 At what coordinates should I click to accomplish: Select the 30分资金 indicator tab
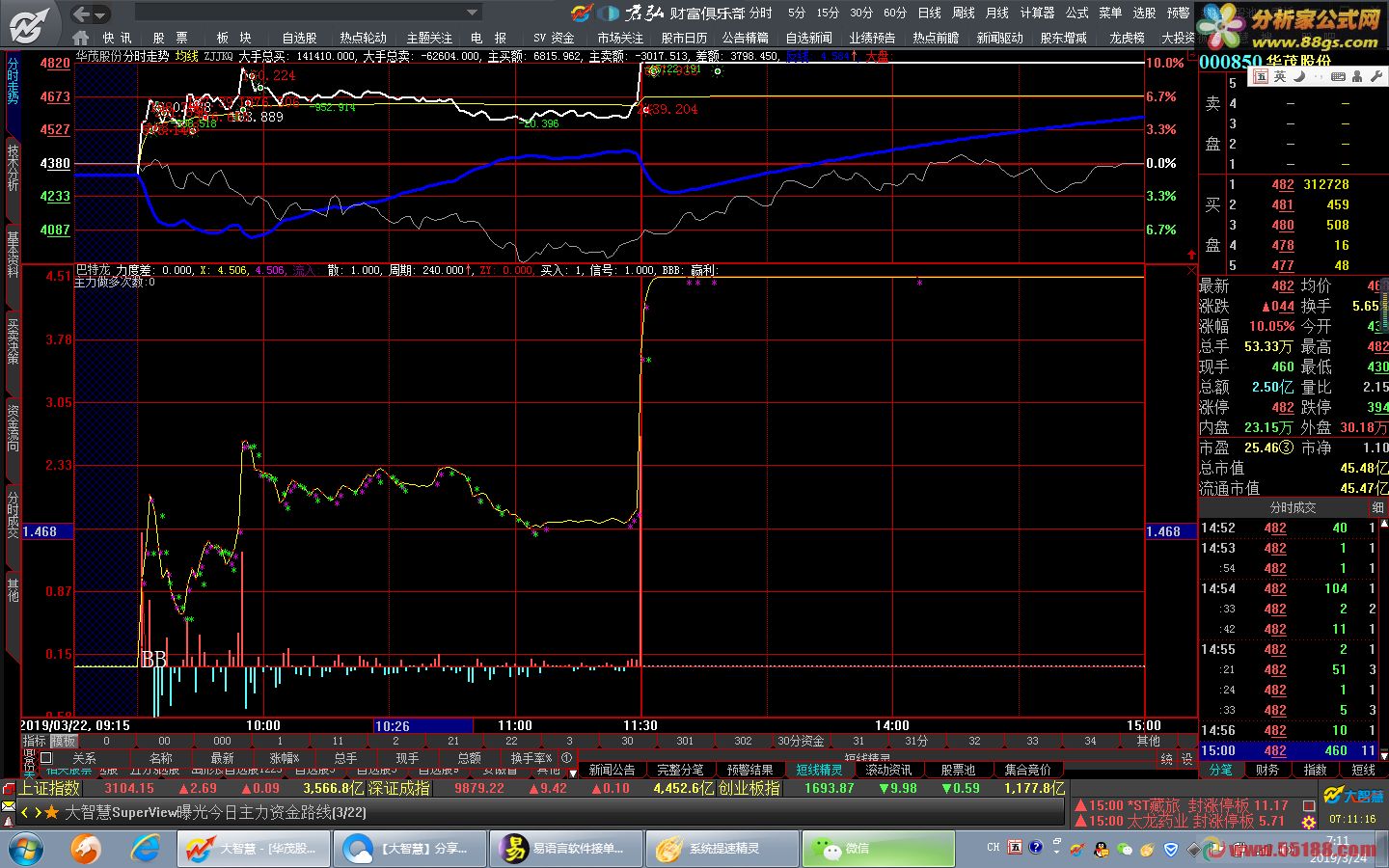tap(801, 741)
